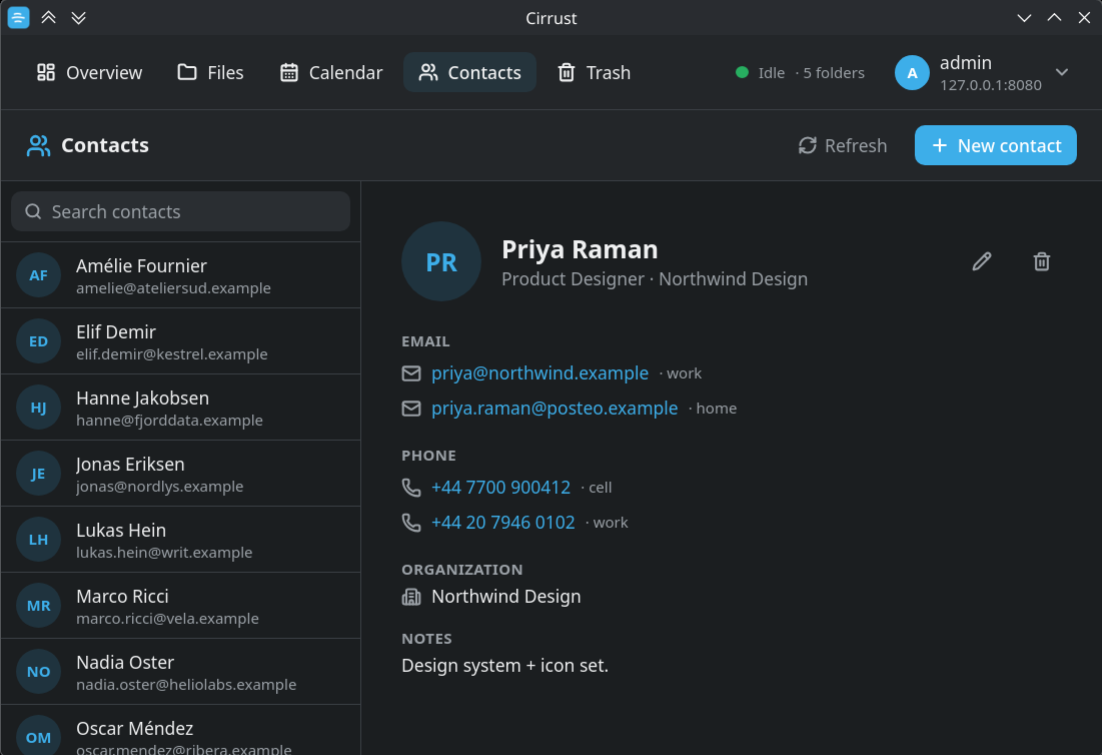Click the search magnifier icon
Viewport: 1102px width, 755px height.
[x=33, y=212]
